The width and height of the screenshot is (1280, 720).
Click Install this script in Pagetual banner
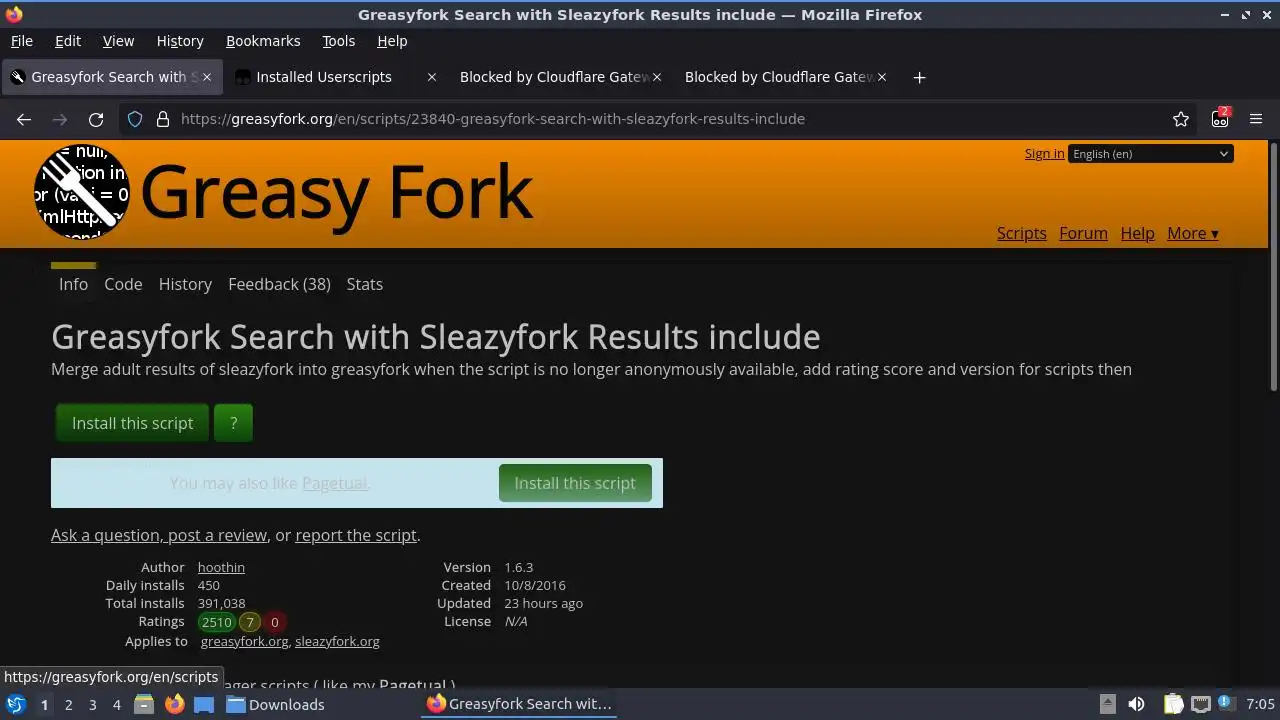tap(575, 483)
